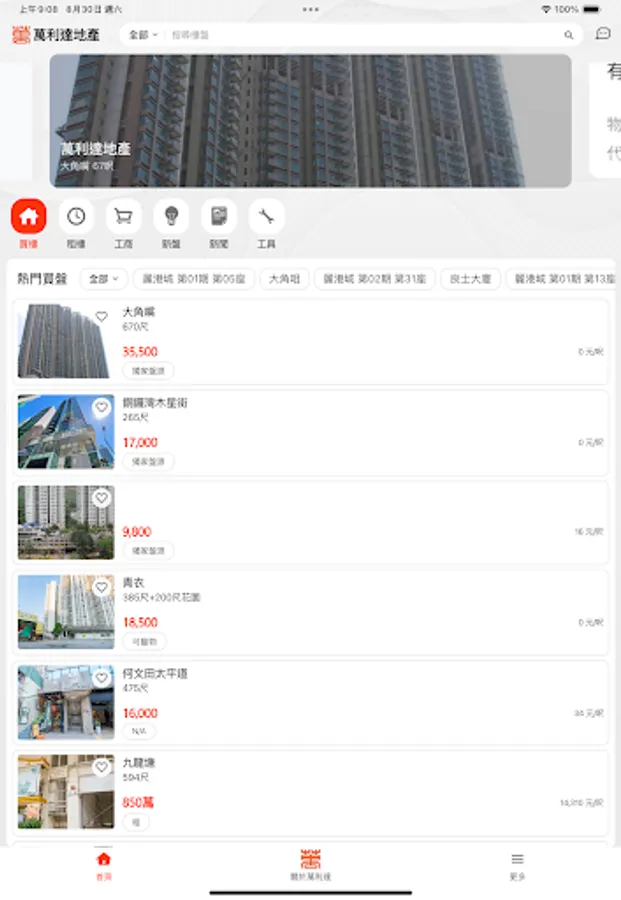
Task: Select the 良士大廈 filter chip
Action: click(x=471, y=279)
